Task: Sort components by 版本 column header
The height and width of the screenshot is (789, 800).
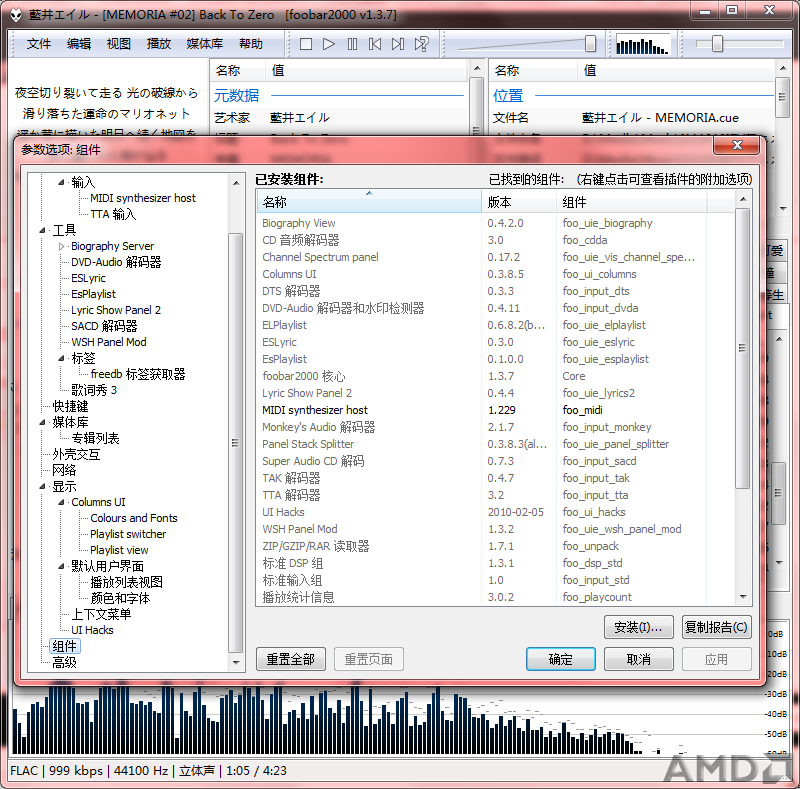Action: point(518,202)
